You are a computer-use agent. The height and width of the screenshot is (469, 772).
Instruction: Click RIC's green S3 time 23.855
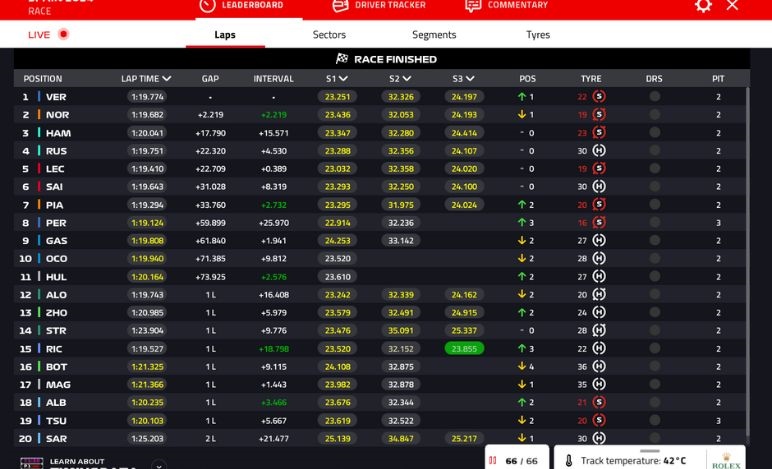(464, 349)
